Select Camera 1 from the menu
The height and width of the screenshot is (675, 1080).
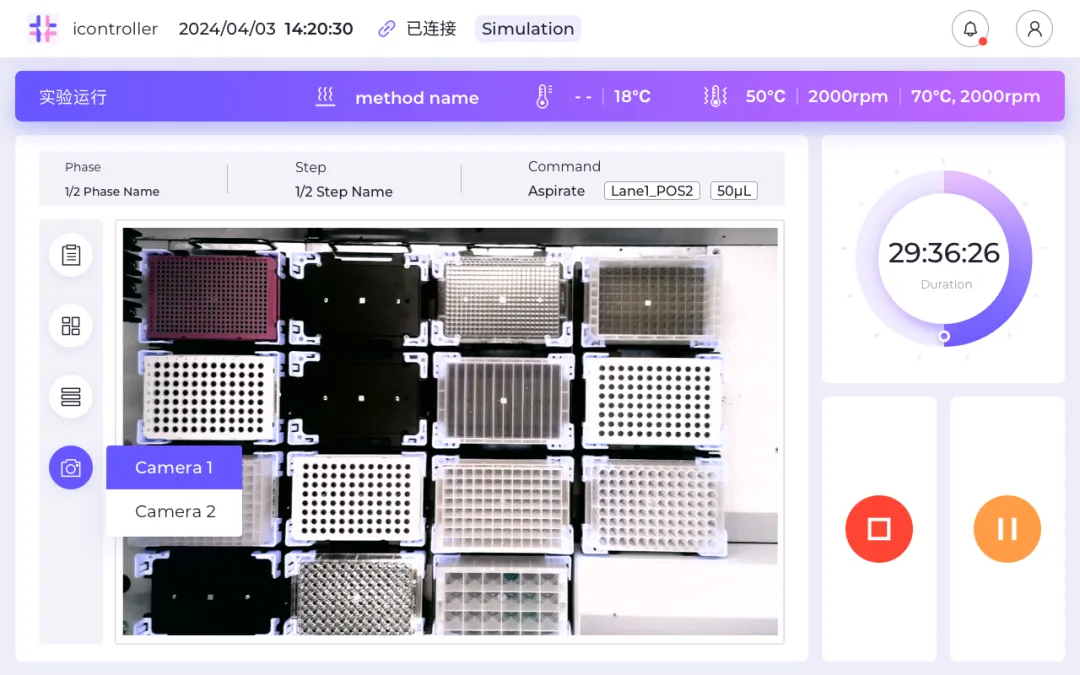(x=174, y=468)
